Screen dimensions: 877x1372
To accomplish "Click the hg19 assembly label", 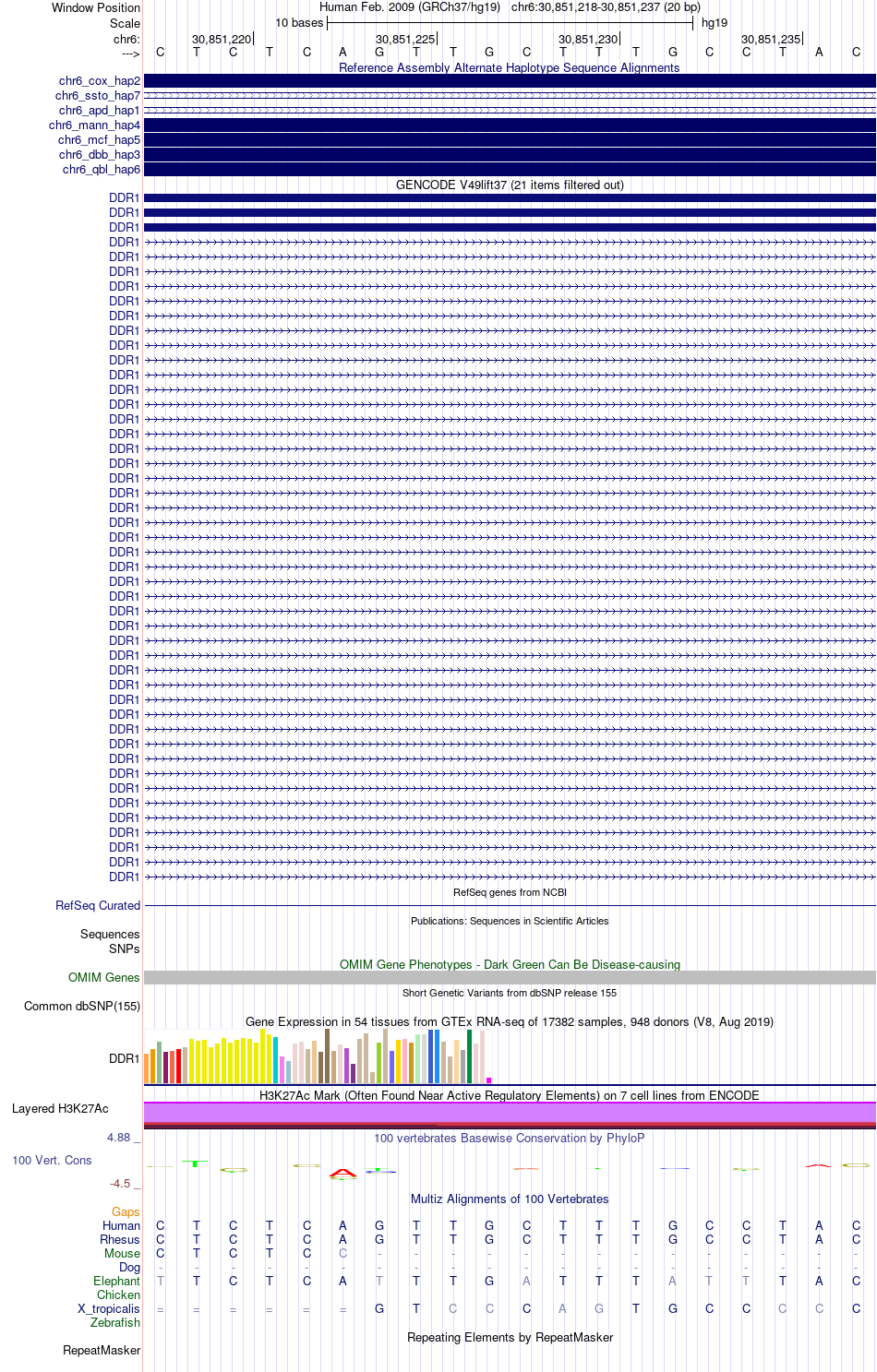I will (715, 23).
